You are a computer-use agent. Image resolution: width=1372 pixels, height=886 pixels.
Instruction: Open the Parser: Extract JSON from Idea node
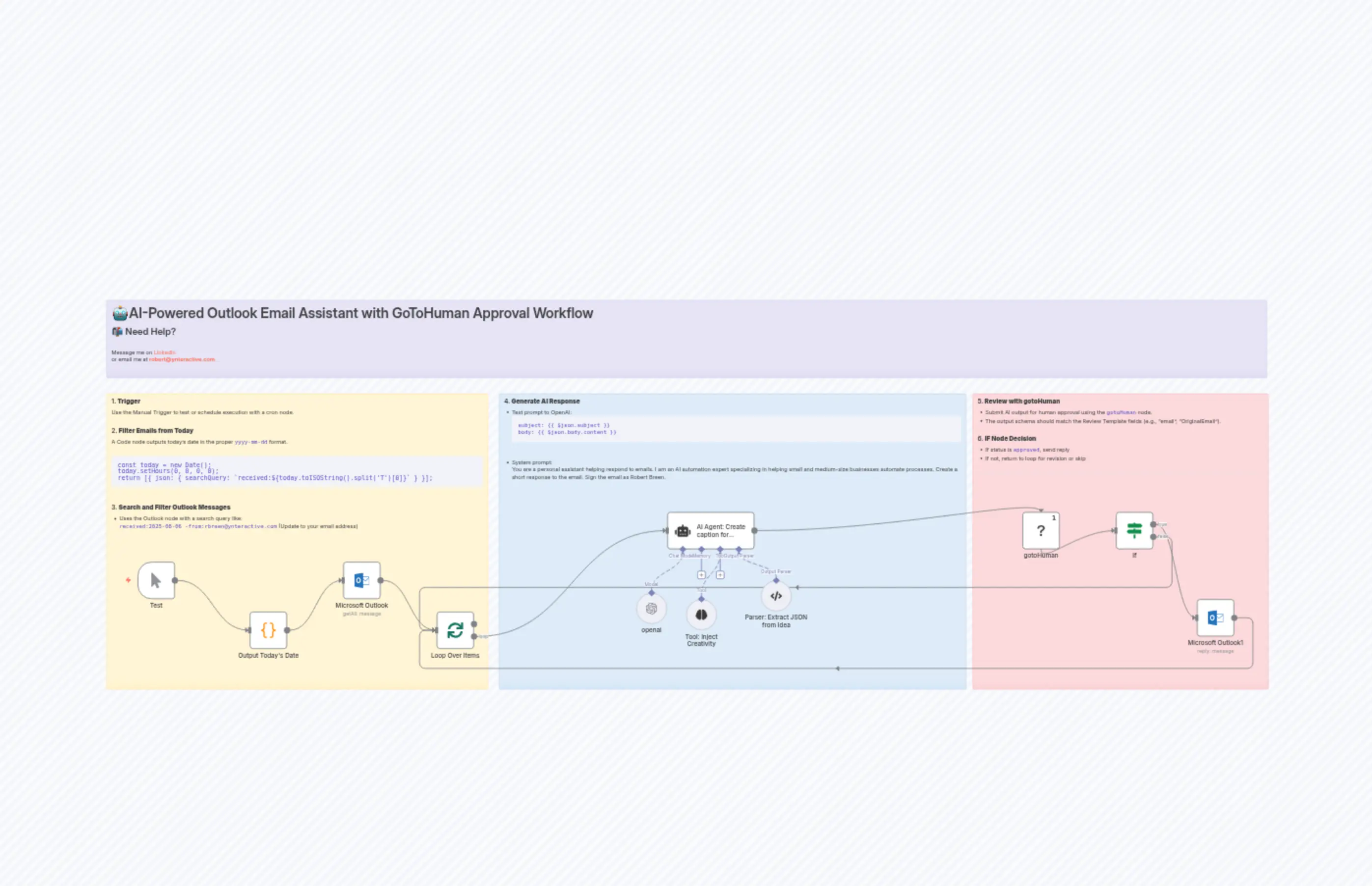[775, 596]
